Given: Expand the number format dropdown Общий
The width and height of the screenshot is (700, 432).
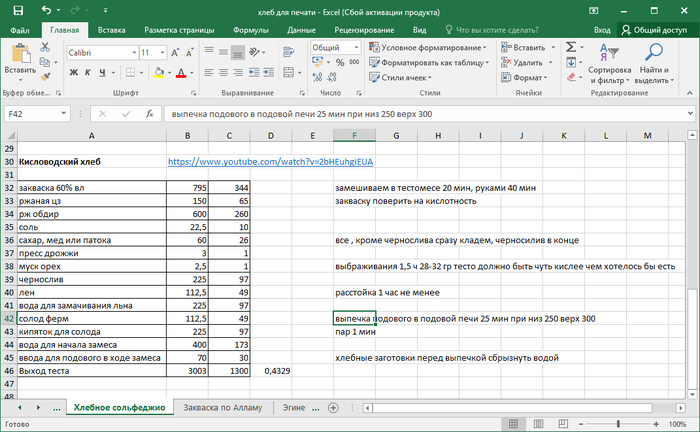Looking at the screenshot, I should point(355,47).
